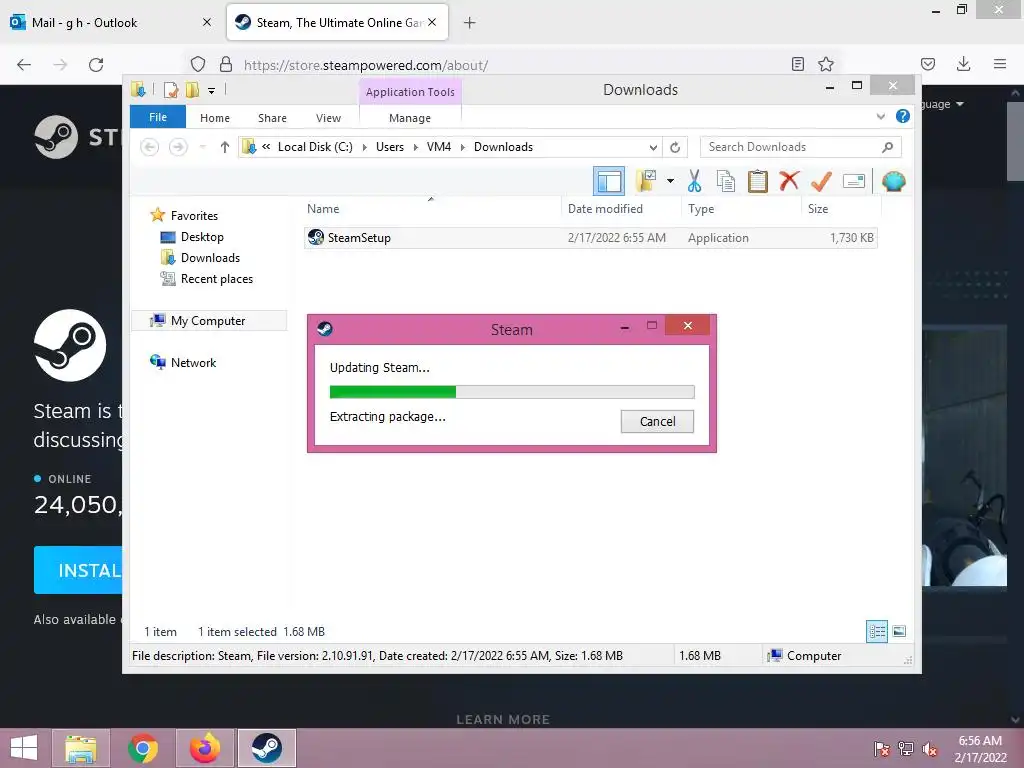This screenshot has height=768, width=1024.
Task: Click the Application Tools contextual tab
Action: [410, 92]
